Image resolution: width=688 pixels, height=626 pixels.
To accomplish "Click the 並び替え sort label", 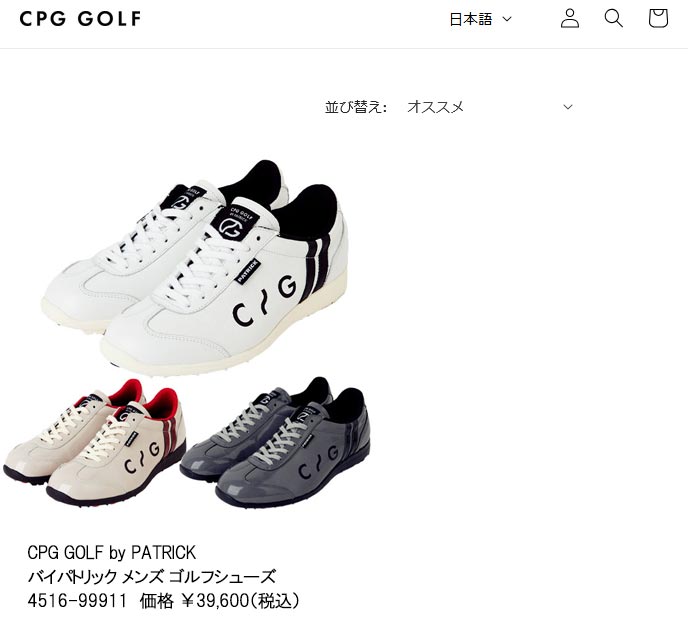I will point(356,107).
